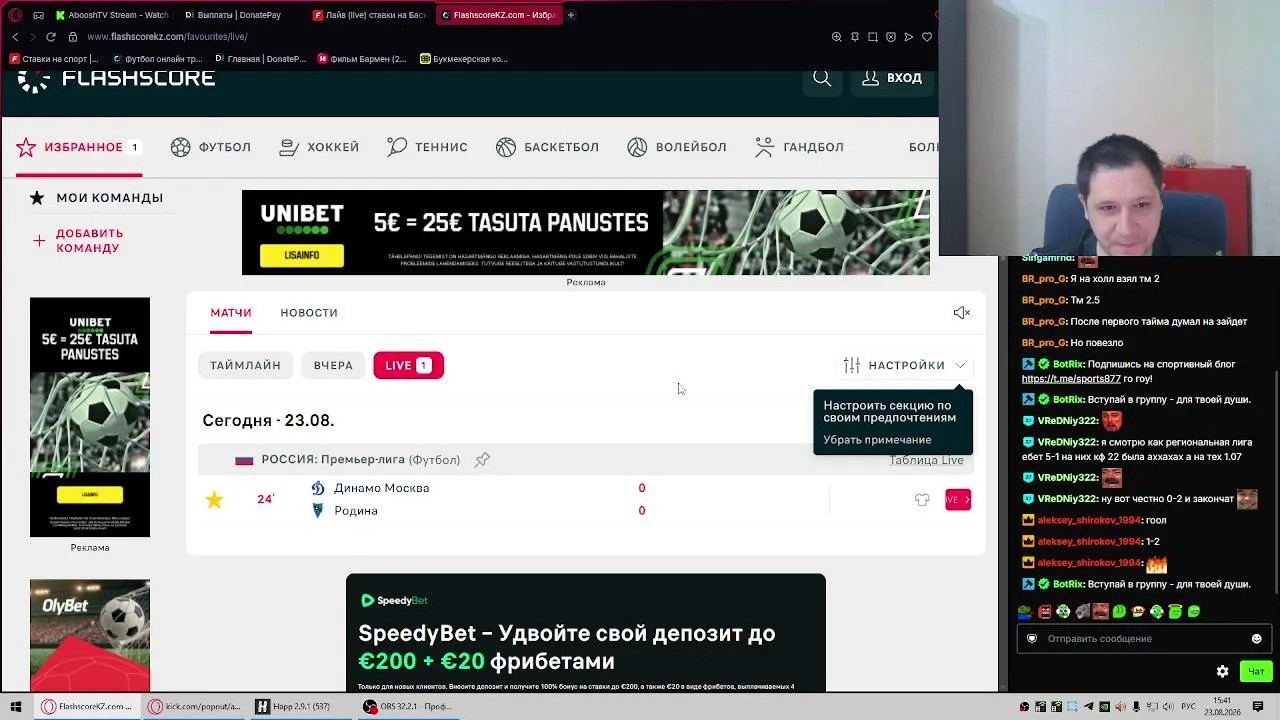
Task: Reload the current page
Action: 51,37
